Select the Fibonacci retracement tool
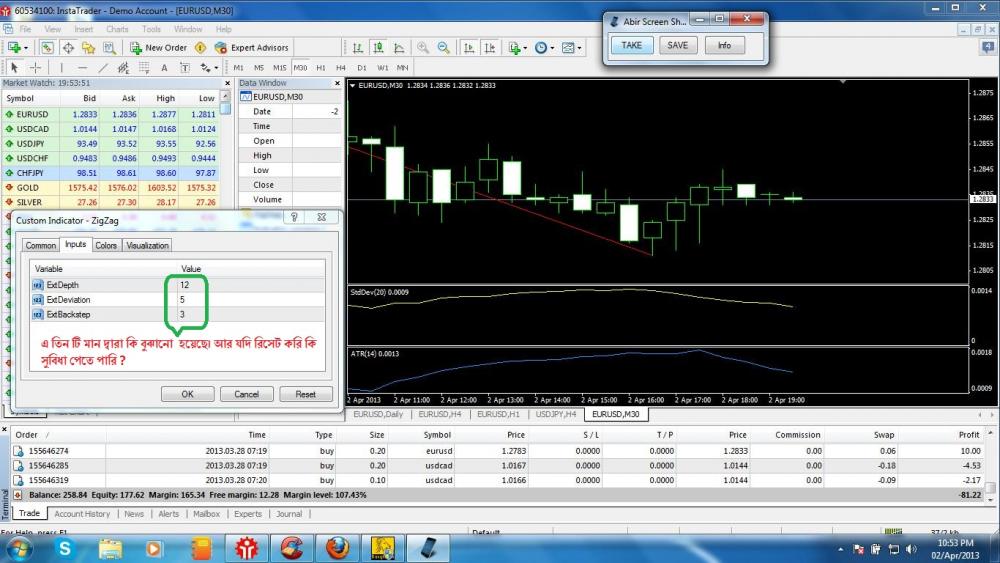Image resolution: width=1000 pixels, height=563 pixels. click(x=144, y=68)
